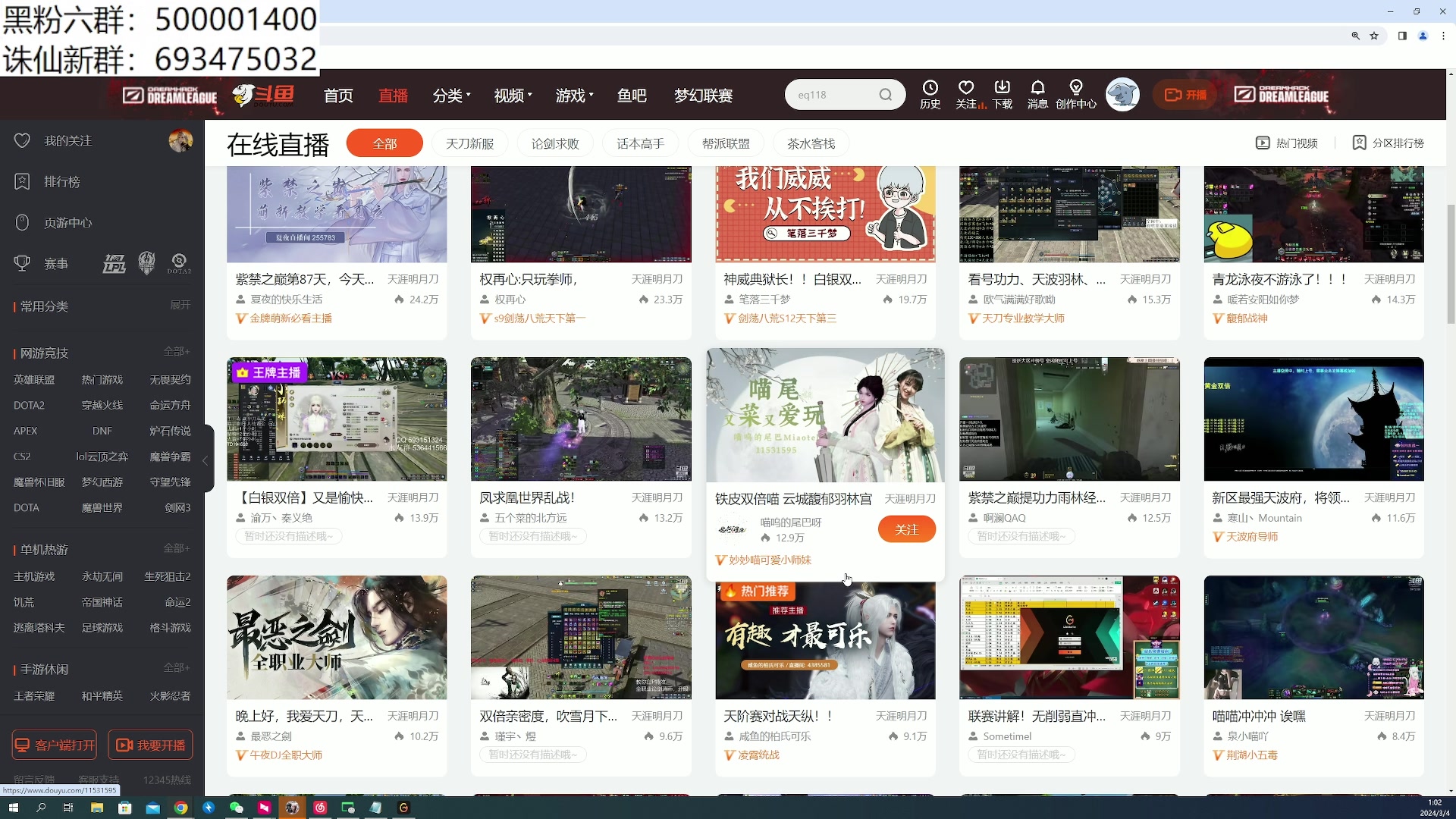Click the 赛事 trophy icon
The width and height of the screenshot is (1456, 819).
22,263
